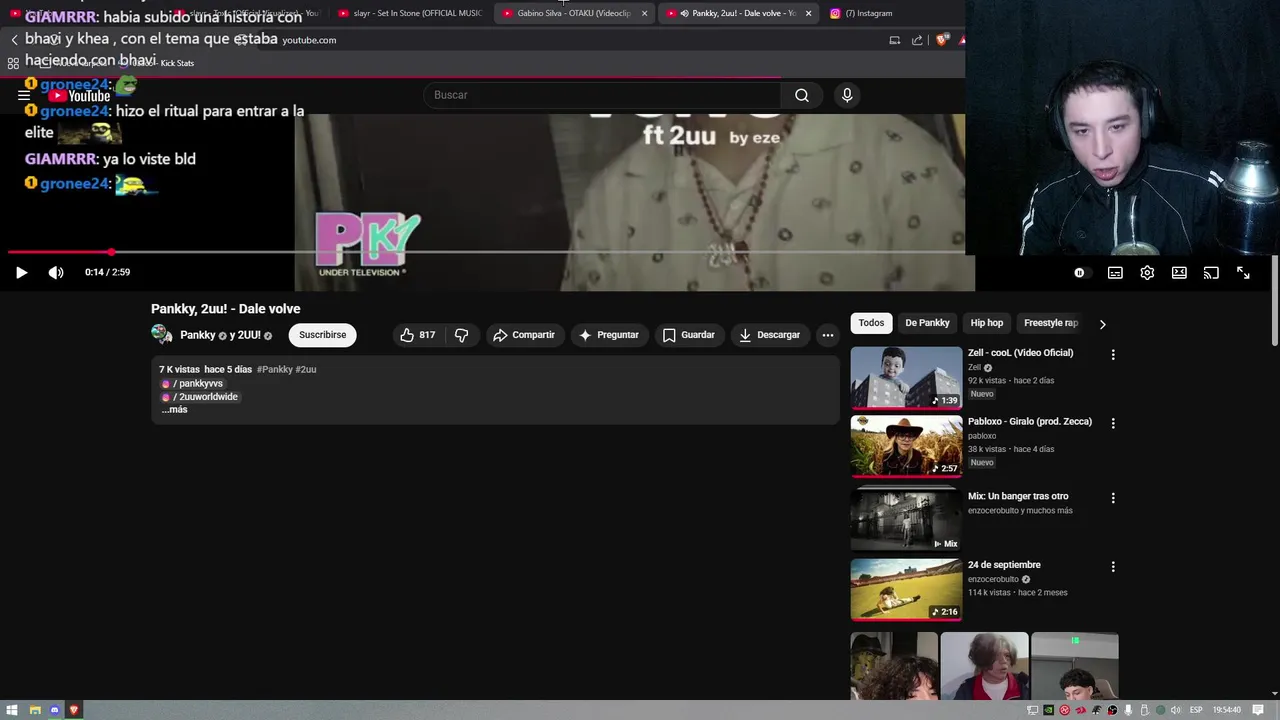Open the Pabloxo - Giralo video thumbnail
1280x720 pixels.
906,446
